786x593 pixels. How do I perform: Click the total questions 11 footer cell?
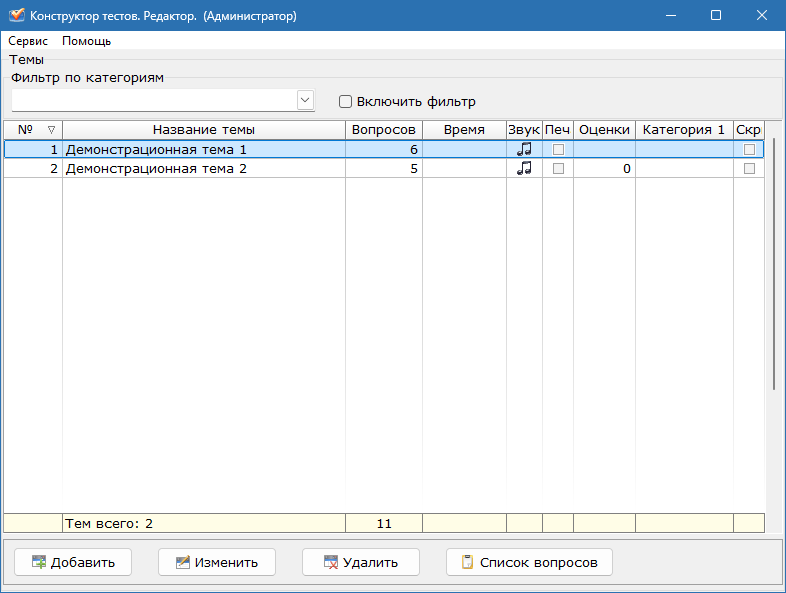click(384, 523)
